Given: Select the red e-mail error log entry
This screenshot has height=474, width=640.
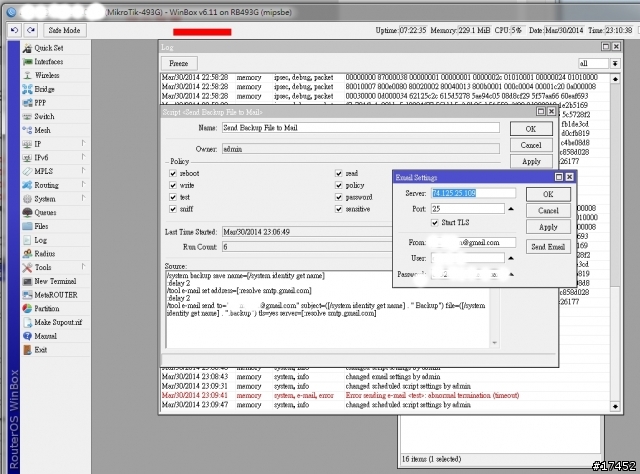Looking at the screenshot, I should [384, 396].
